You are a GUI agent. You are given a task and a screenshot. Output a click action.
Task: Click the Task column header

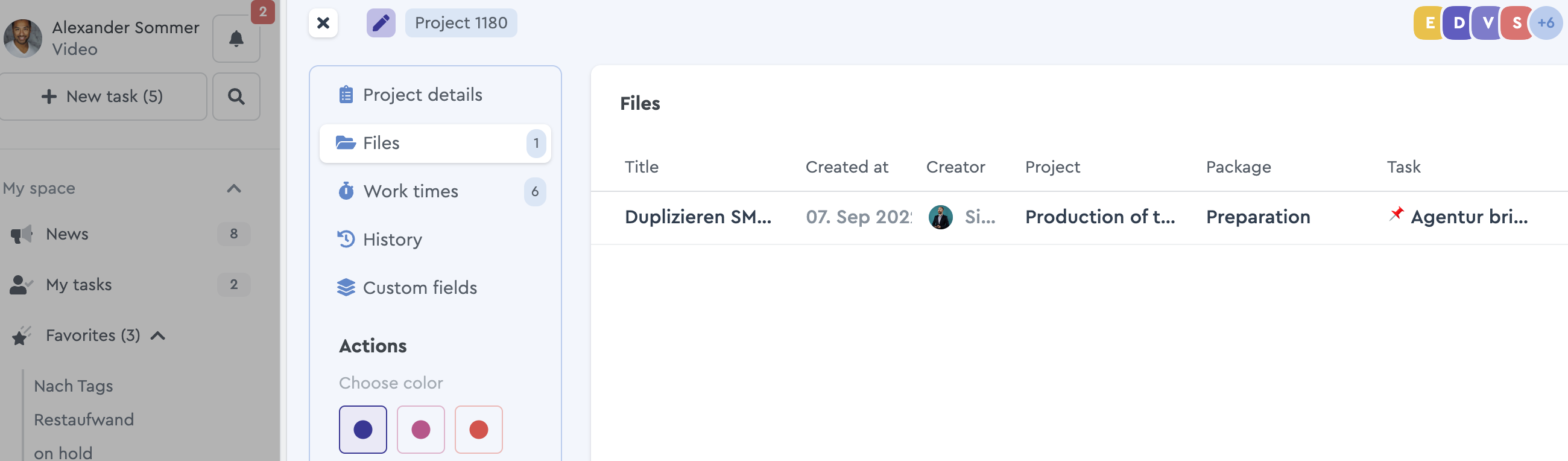click(1403, 167)
